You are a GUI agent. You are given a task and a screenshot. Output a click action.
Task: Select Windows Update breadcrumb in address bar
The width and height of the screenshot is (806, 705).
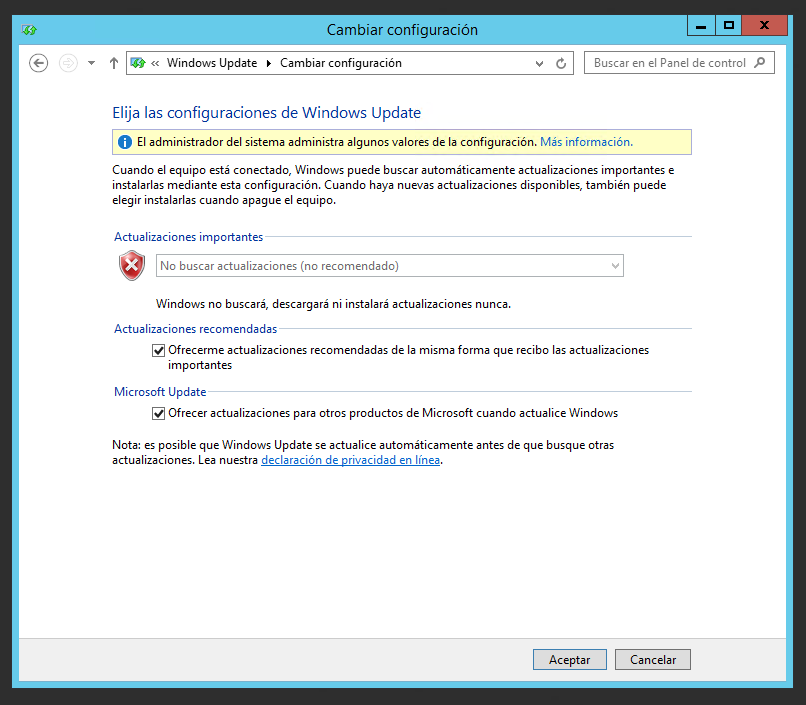[212, 63]
